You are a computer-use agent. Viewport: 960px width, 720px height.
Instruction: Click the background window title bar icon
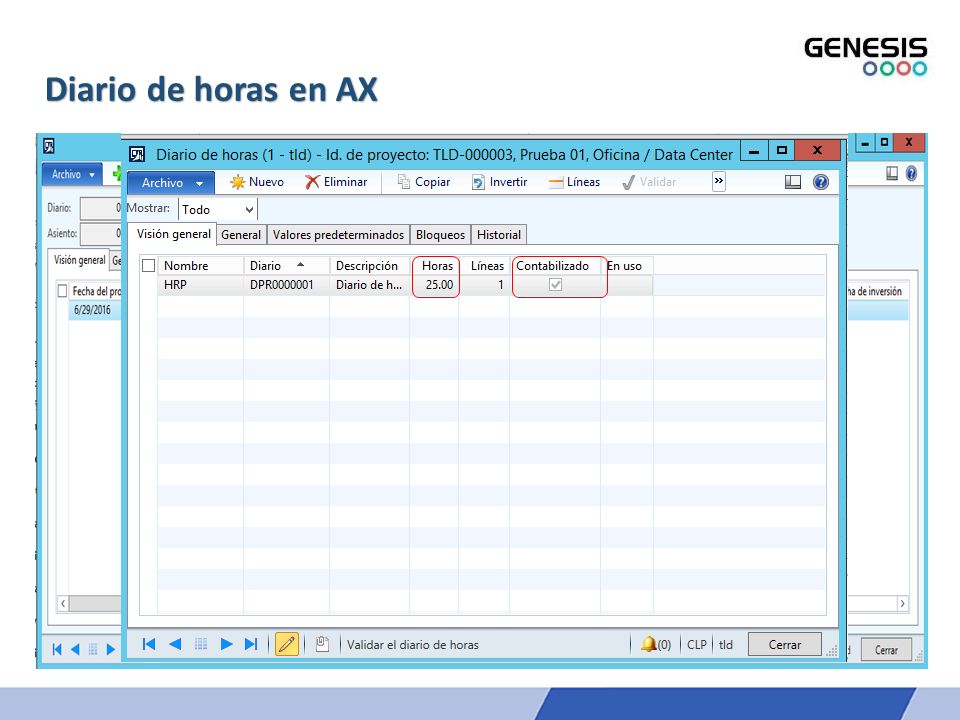coord(49,146)
